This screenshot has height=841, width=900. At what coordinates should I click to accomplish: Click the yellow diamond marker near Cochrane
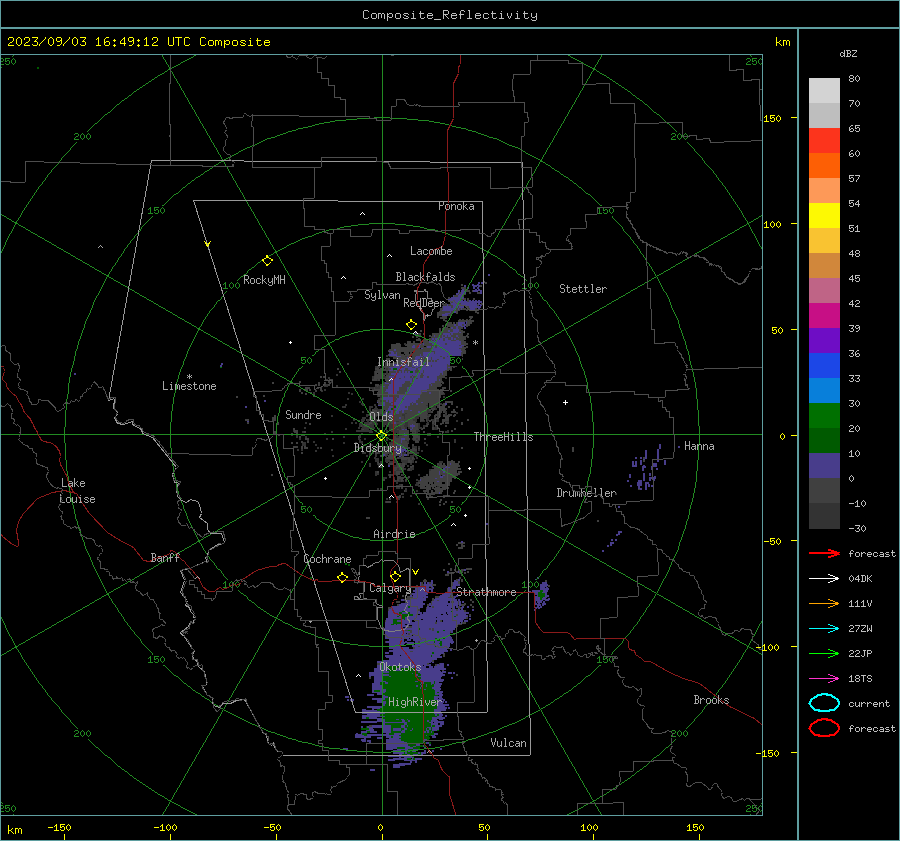343,578
